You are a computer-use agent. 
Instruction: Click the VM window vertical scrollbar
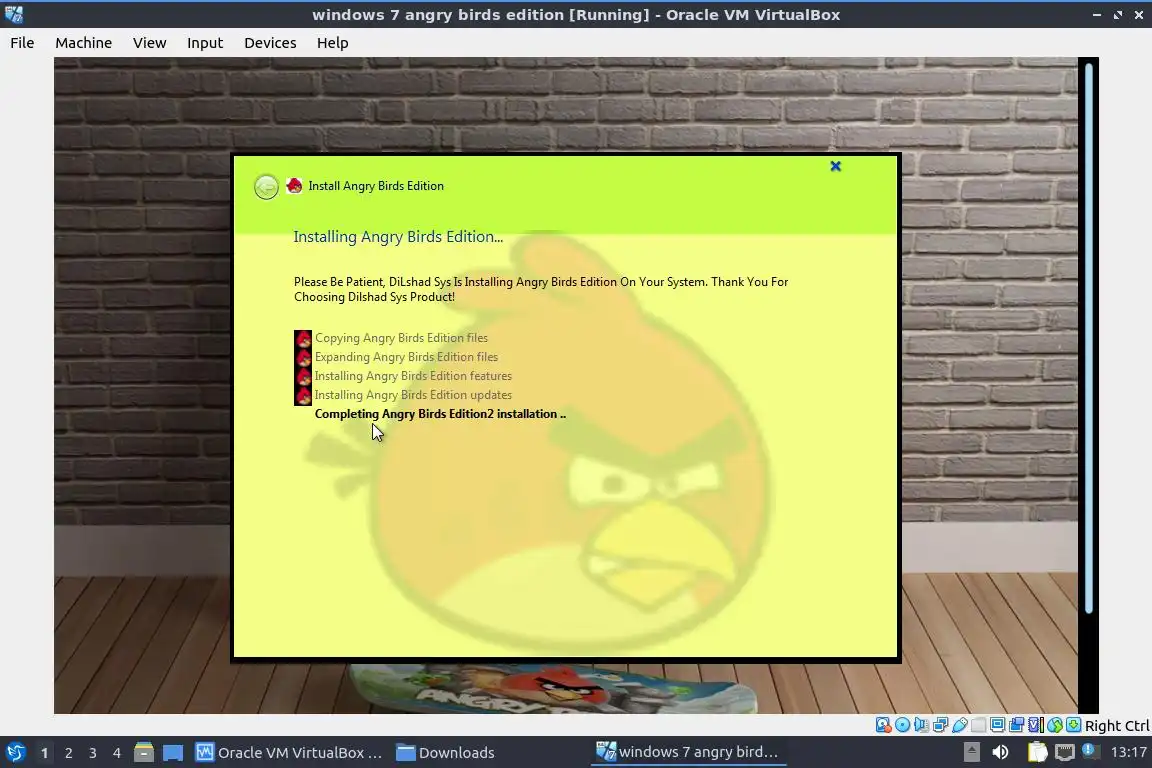point(1089,339)
